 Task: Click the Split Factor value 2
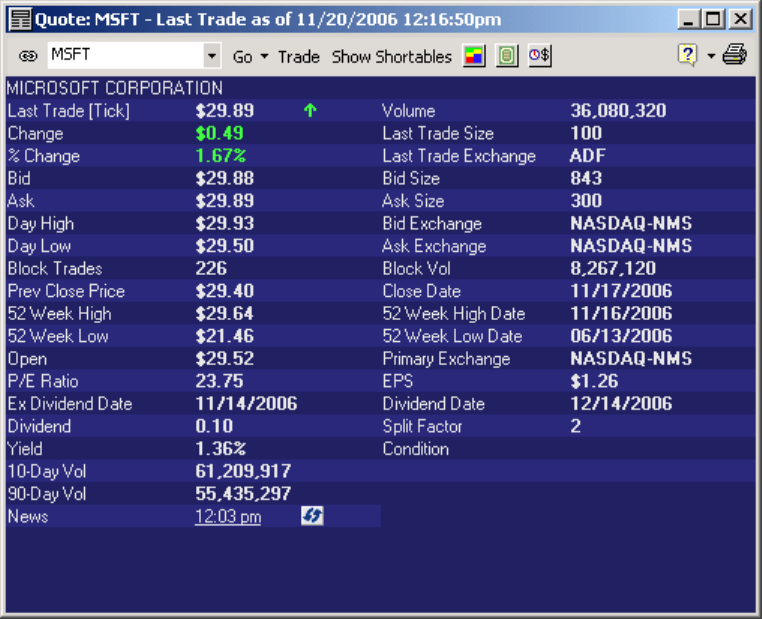(x=576, y=426)
